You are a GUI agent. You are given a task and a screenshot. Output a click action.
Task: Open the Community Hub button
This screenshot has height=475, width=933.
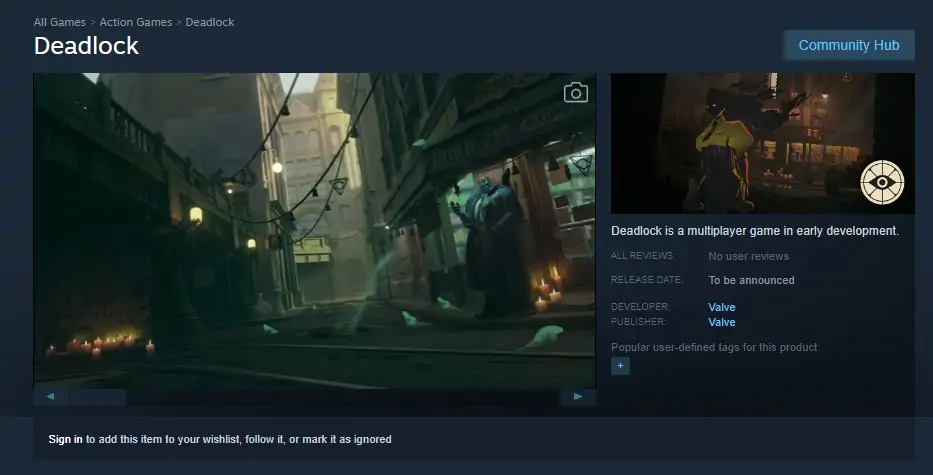(849, 45)
